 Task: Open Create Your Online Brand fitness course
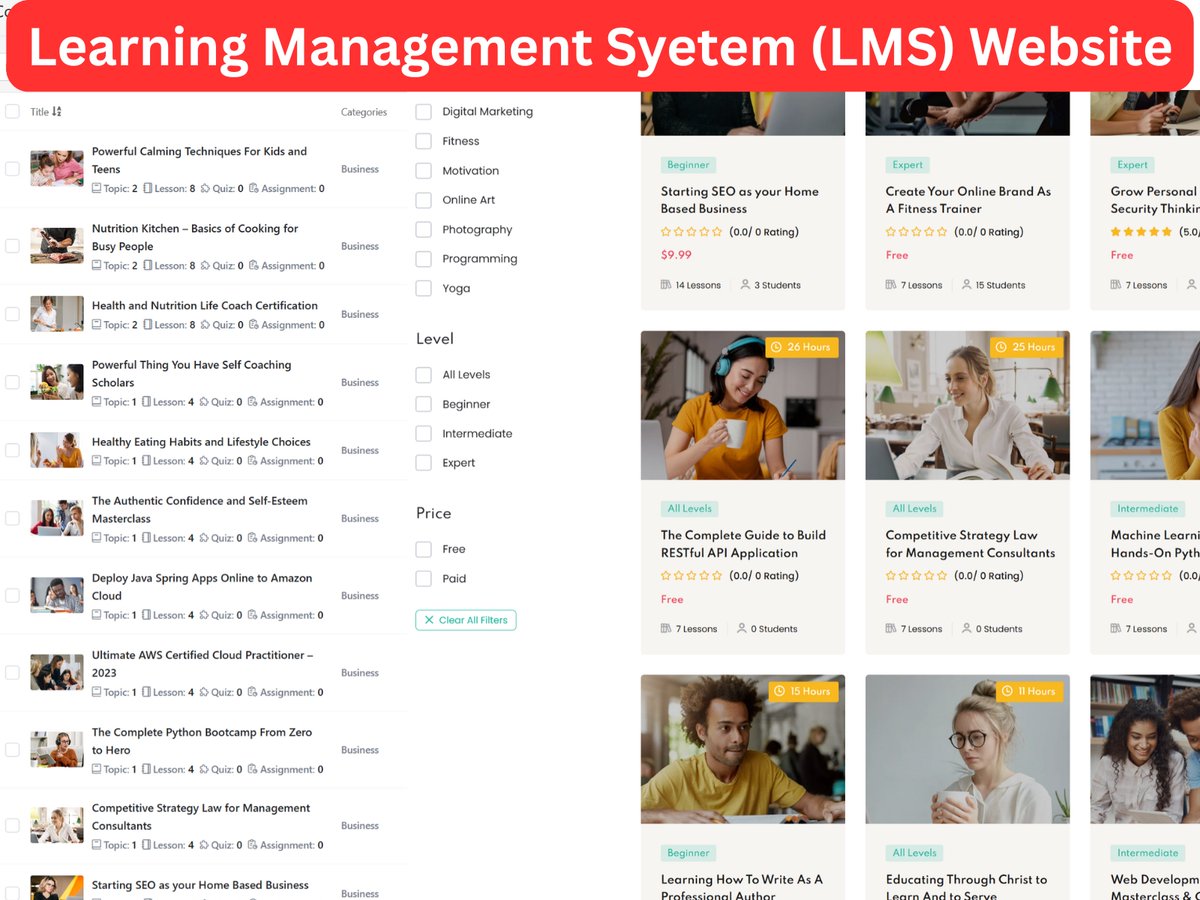click(968, 200)
